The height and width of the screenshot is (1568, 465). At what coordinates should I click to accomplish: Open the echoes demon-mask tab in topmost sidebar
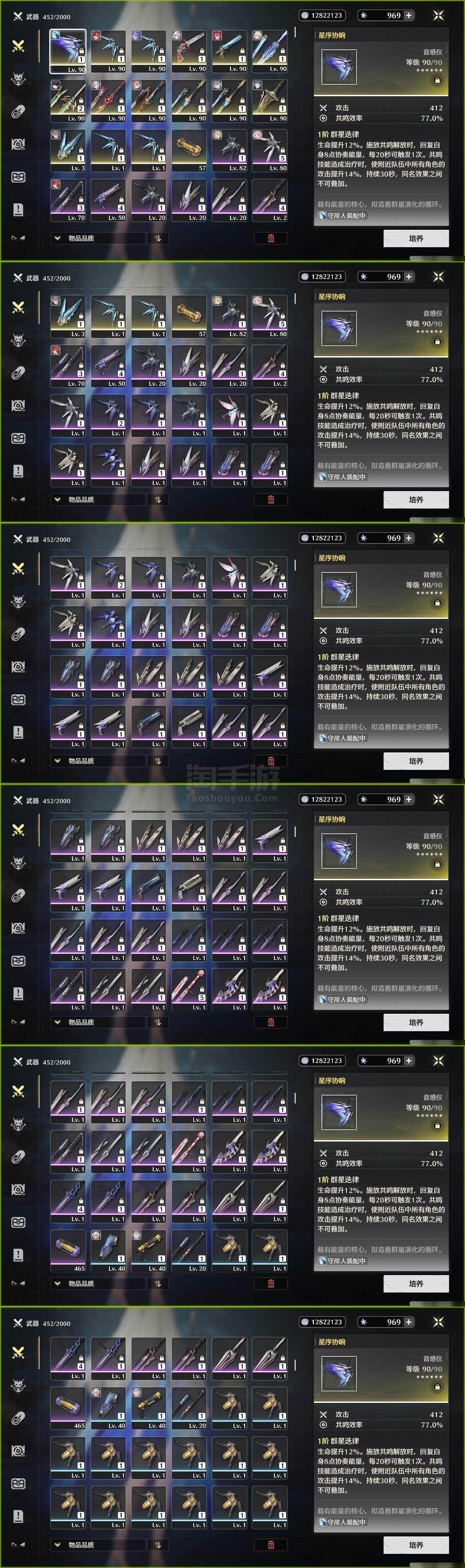click(x=18, y=78)
